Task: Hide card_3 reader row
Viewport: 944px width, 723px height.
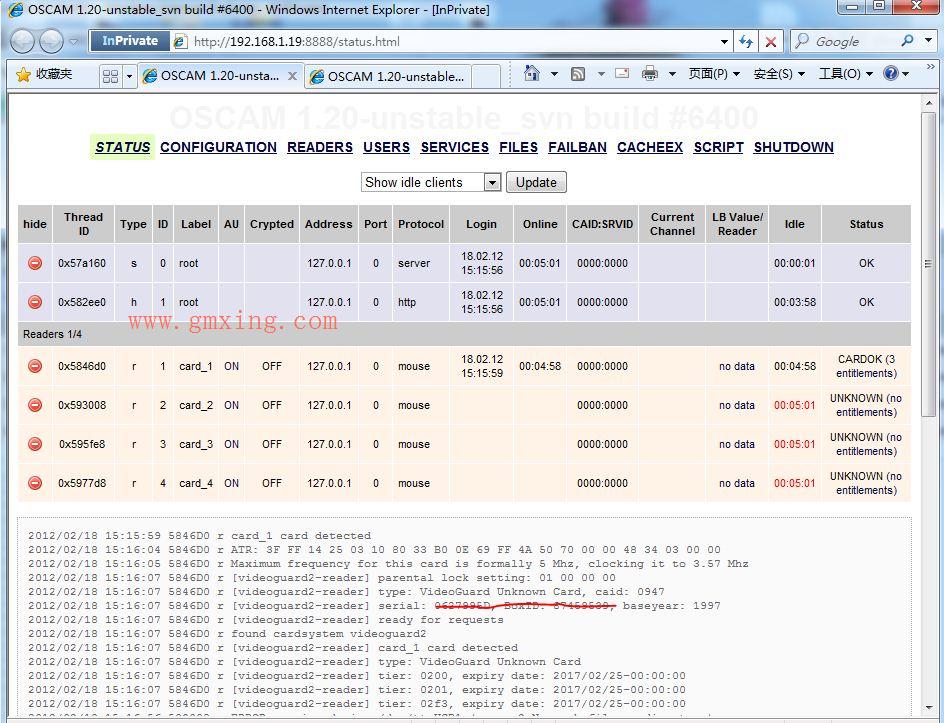Action: [x=35, y=444]
